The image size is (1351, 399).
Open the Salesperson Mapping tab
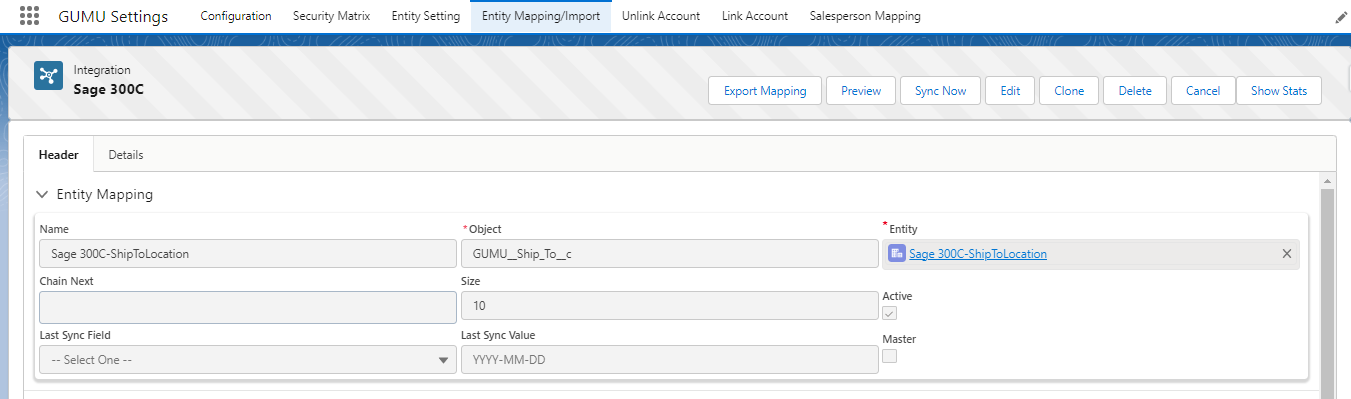865,16
